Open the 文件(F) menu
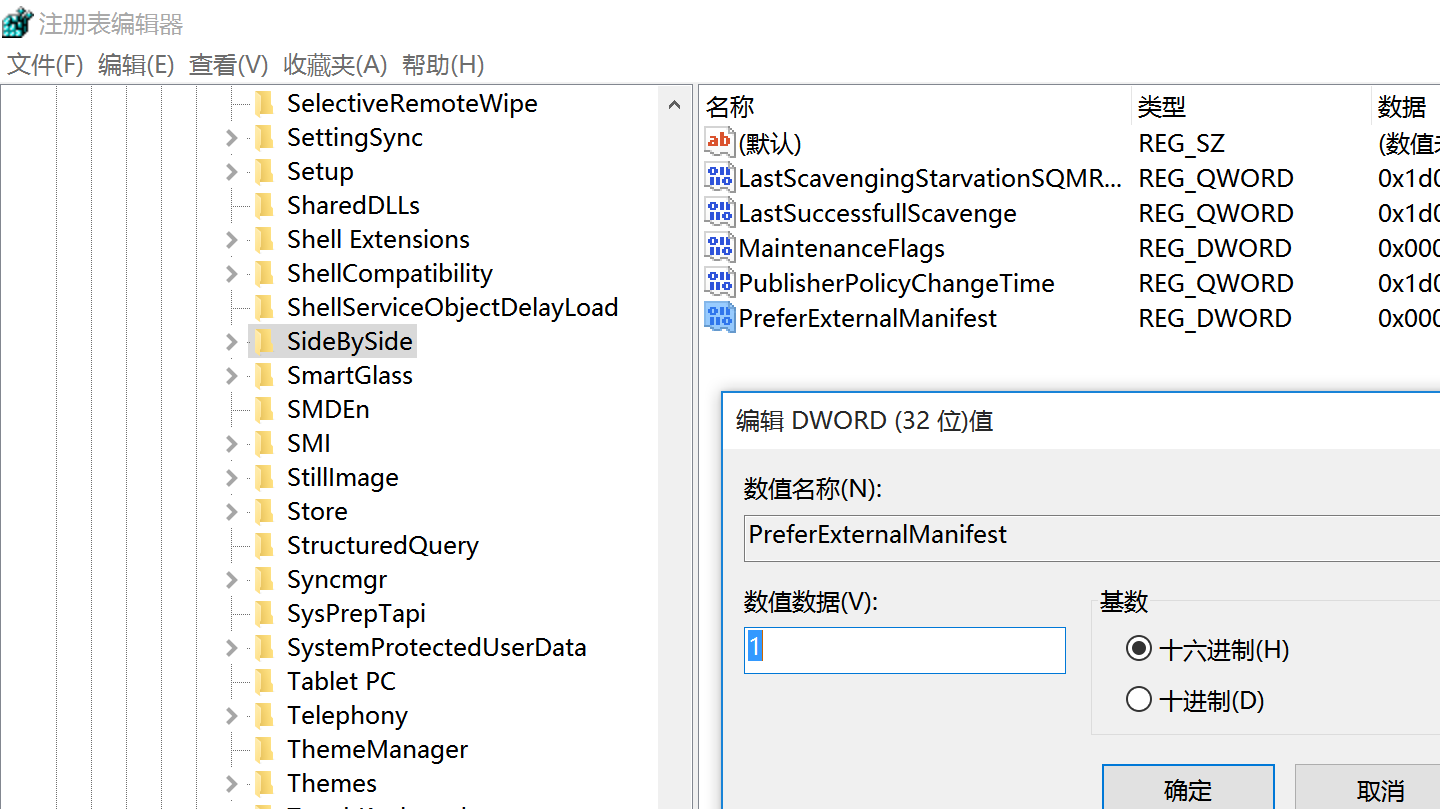This screenshot has width=1440, height=809. coord(45,65)
